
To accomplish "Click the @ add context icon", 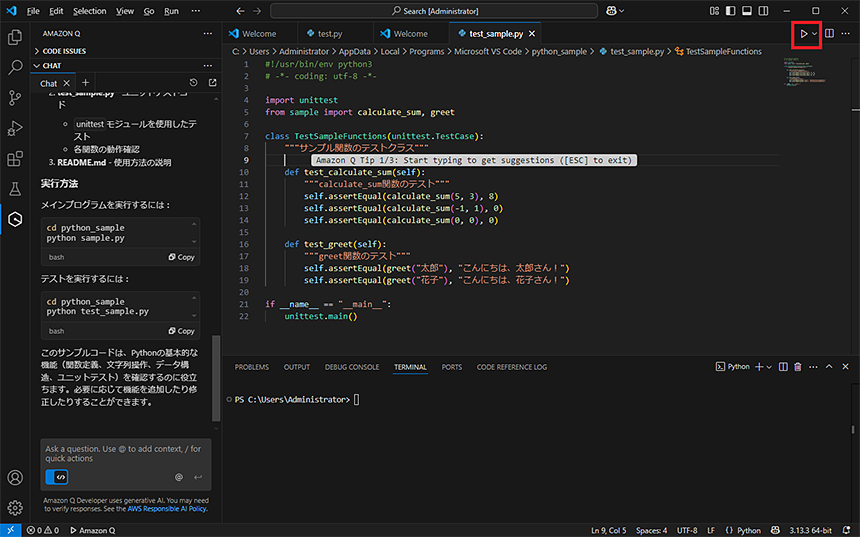I will [x=179, y=477].
